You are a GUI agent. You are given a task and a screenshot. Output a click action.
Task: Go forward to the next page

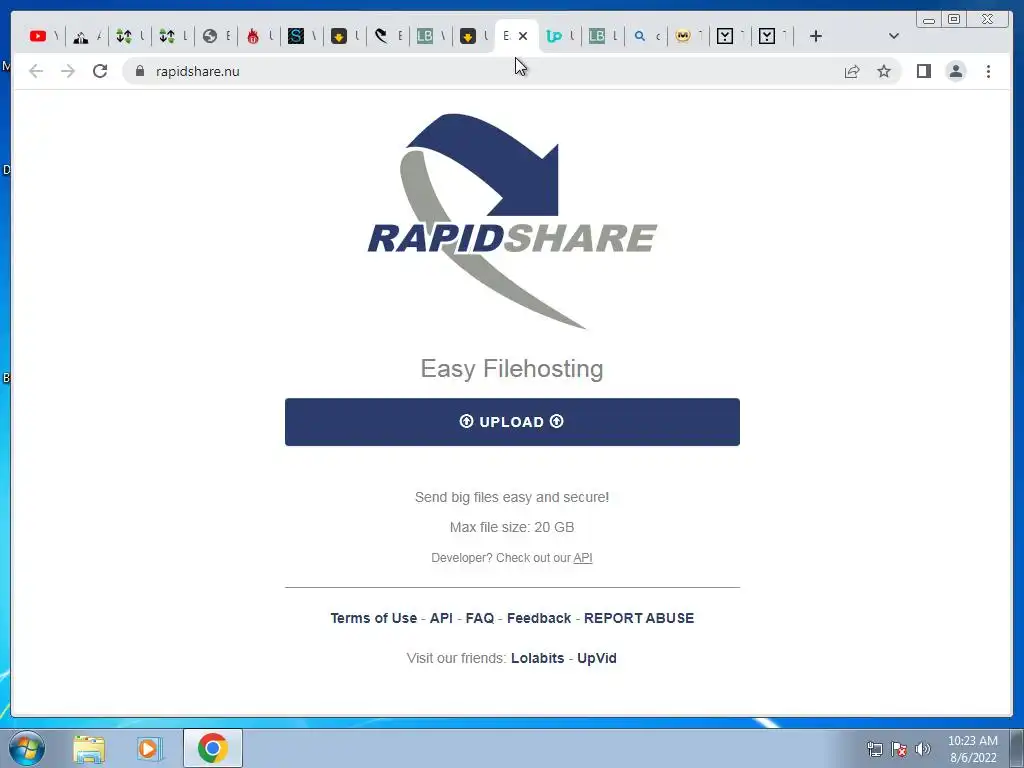[68, 71]
